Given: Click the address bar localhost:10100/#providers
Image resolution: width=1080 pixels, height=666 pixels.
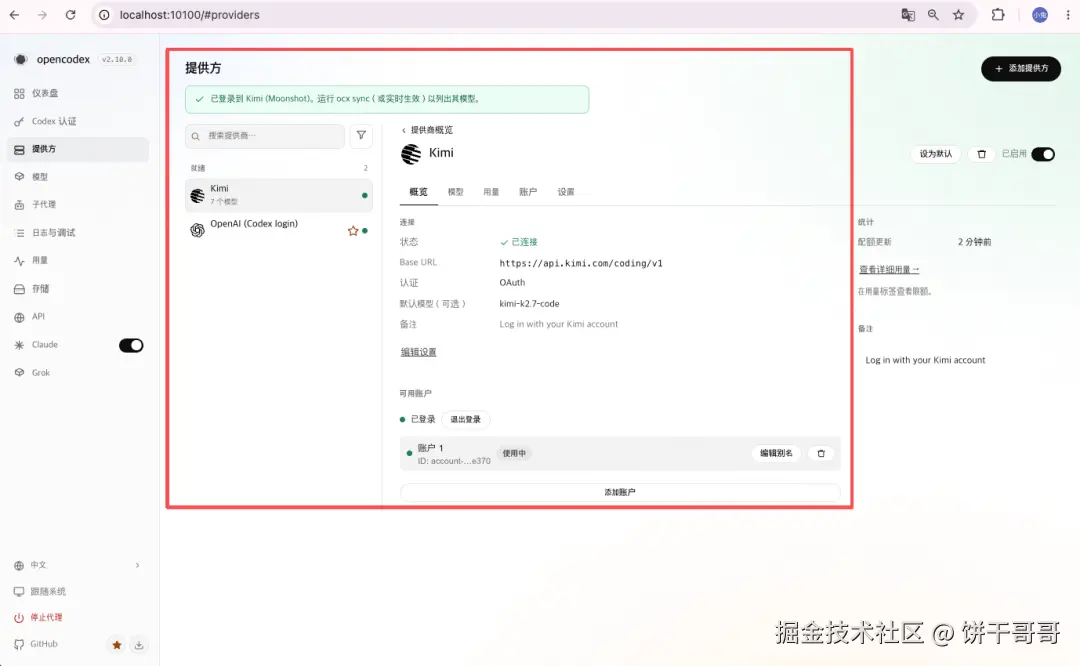Looking at the screenshot, I should 189,14.
